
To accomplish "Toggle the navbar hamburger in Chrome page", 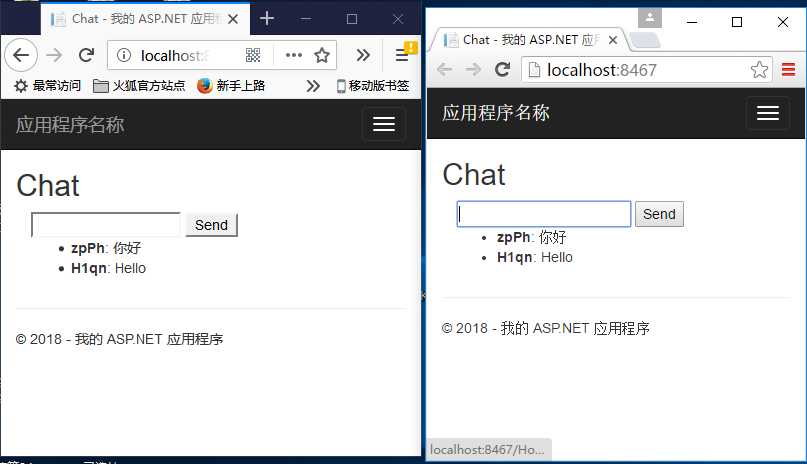I will pyautogui.click(x=768, y=113).
